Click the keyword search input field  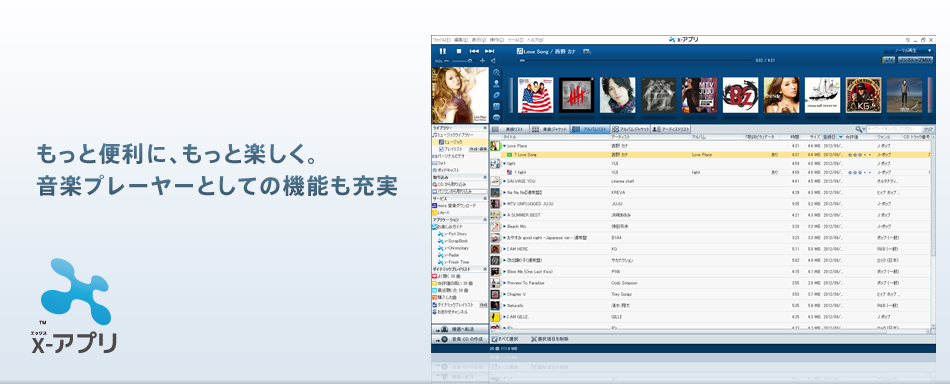894,129
